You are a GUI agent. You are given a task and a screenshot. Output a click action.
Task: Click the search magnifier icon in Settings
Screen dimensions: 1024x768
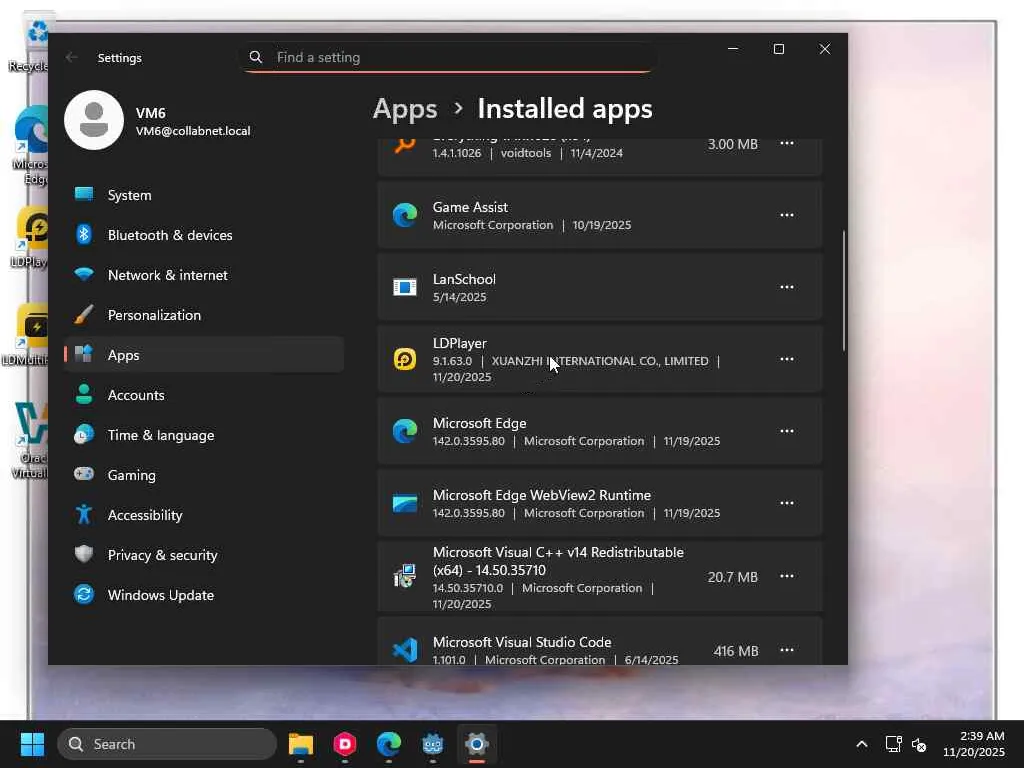(256, 57)
